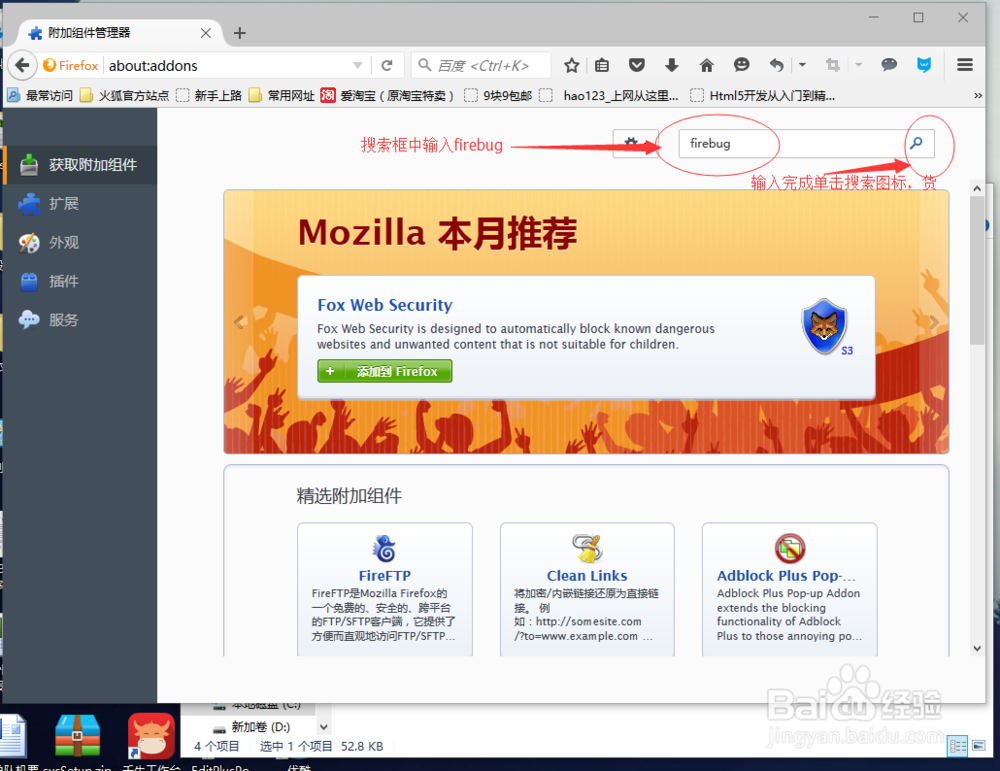Click the Adblock Plus Pop-up icon
This screenshot has height=771, width=1000.
click(x=790, y=548)
